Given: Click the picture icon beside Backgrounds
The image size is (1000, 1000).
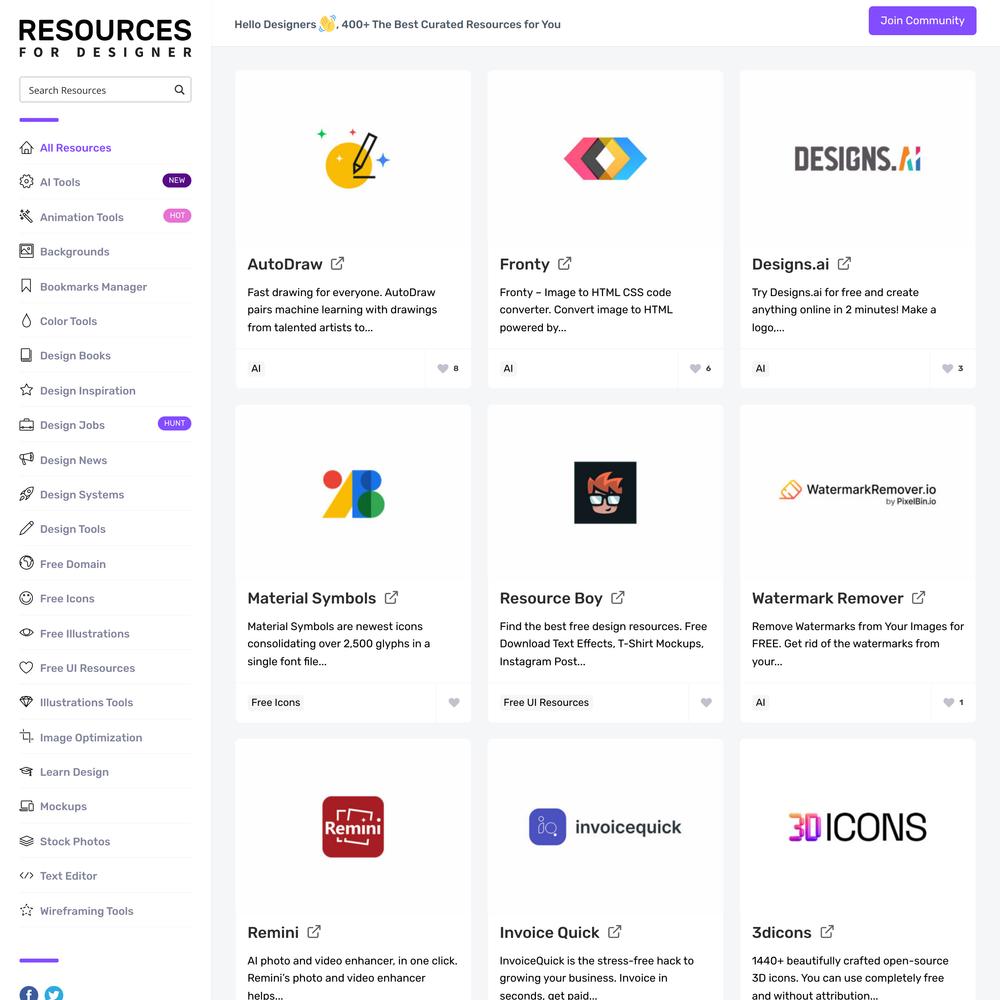Looking at the screenshot, I should coord(26,251).
